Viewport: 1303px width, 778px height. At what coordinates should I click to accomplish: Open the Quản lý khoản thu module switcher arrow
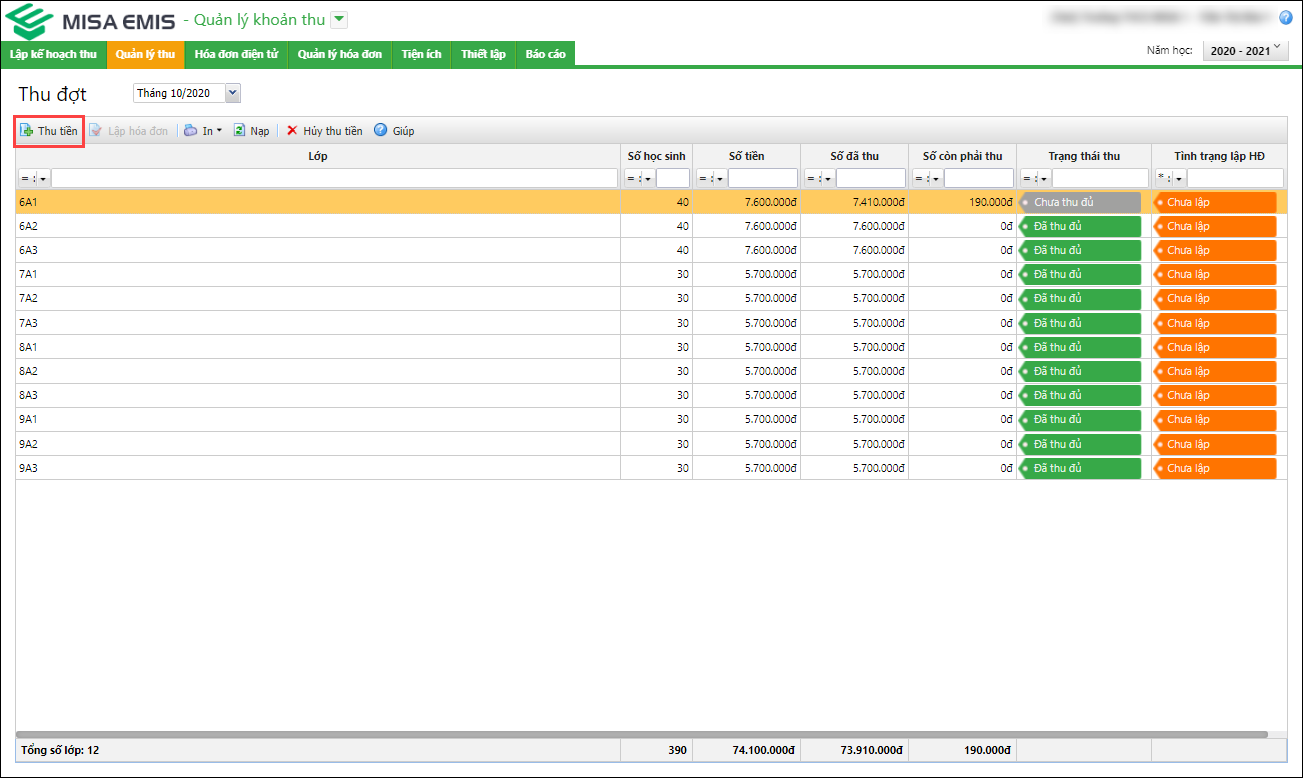[x=339, y=19]
